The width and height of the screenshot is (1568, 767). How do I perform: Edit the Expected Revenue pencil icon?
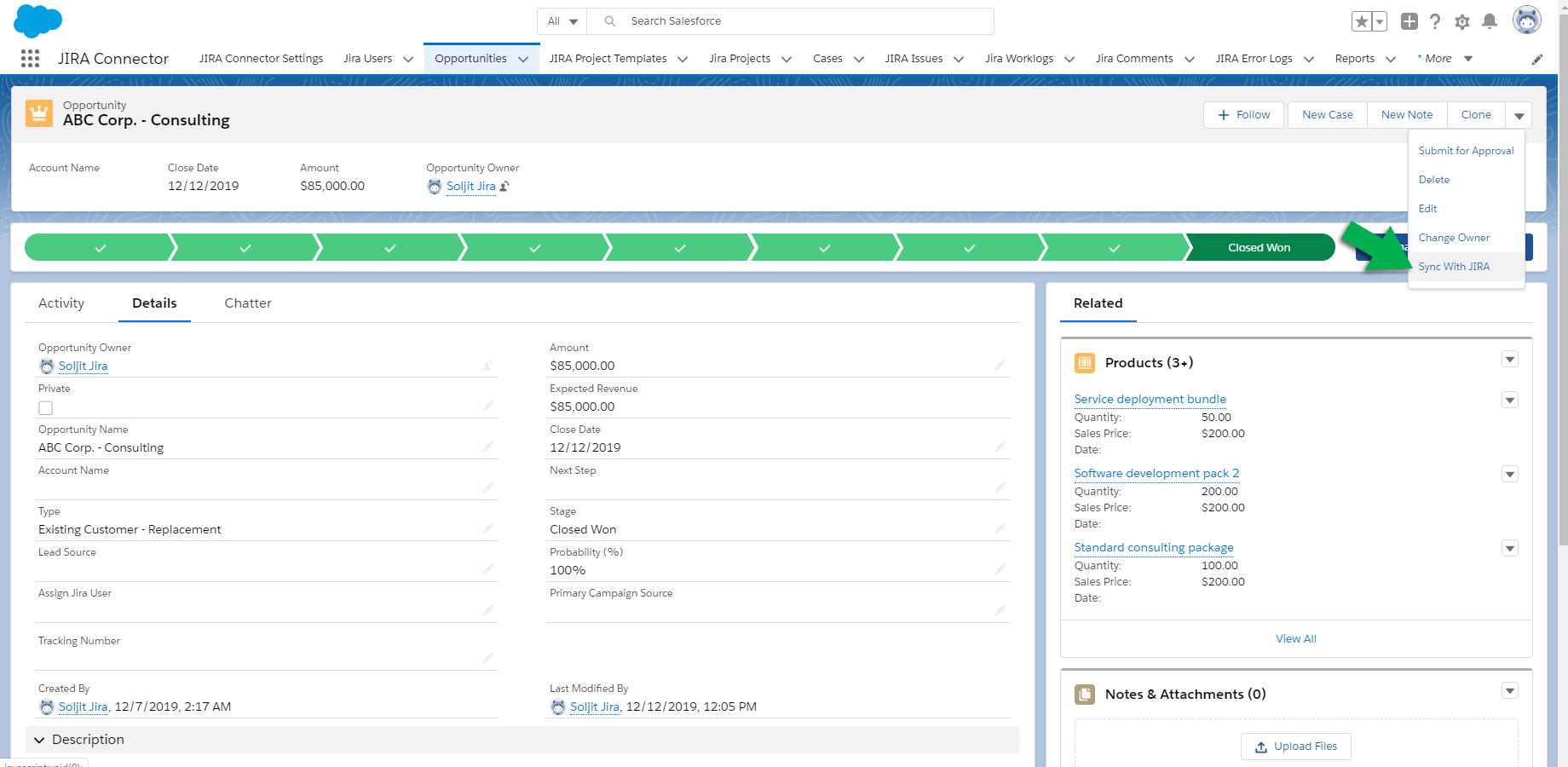click(x=1000, y=406)
